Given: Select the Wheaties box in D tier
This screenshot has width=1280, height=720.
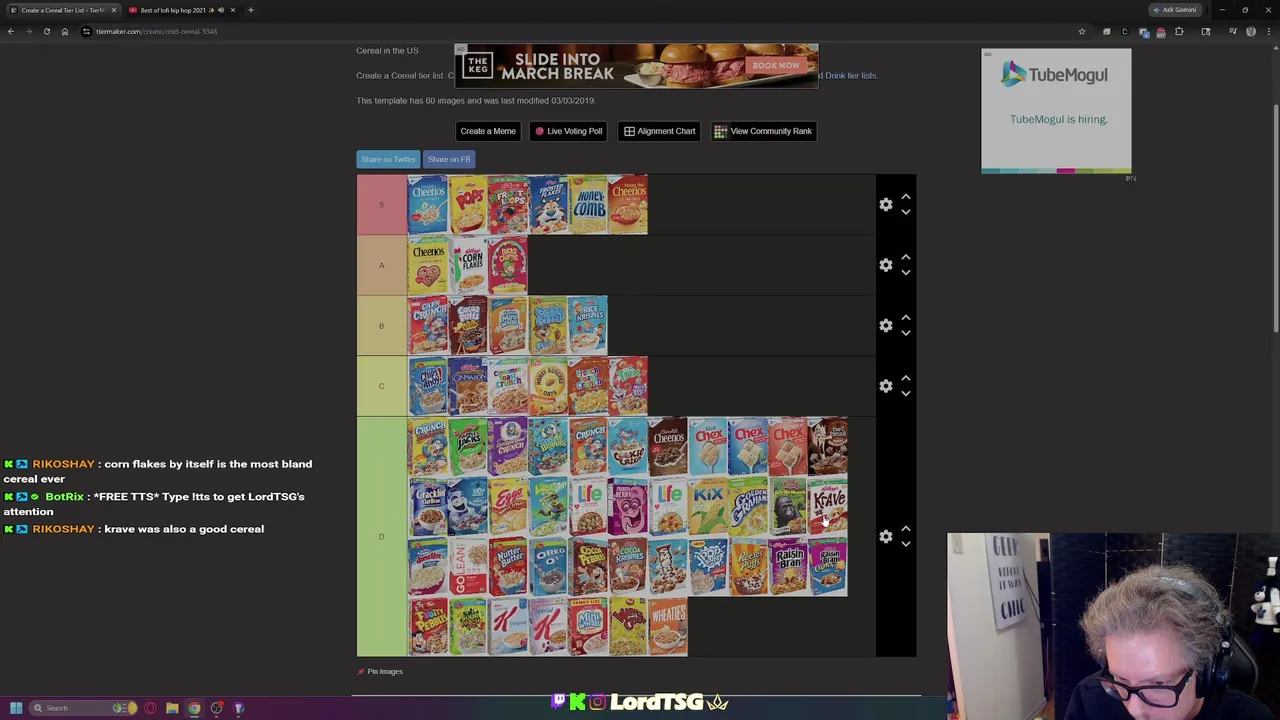Looking at the screenshot, I should [x=667, y=627].
